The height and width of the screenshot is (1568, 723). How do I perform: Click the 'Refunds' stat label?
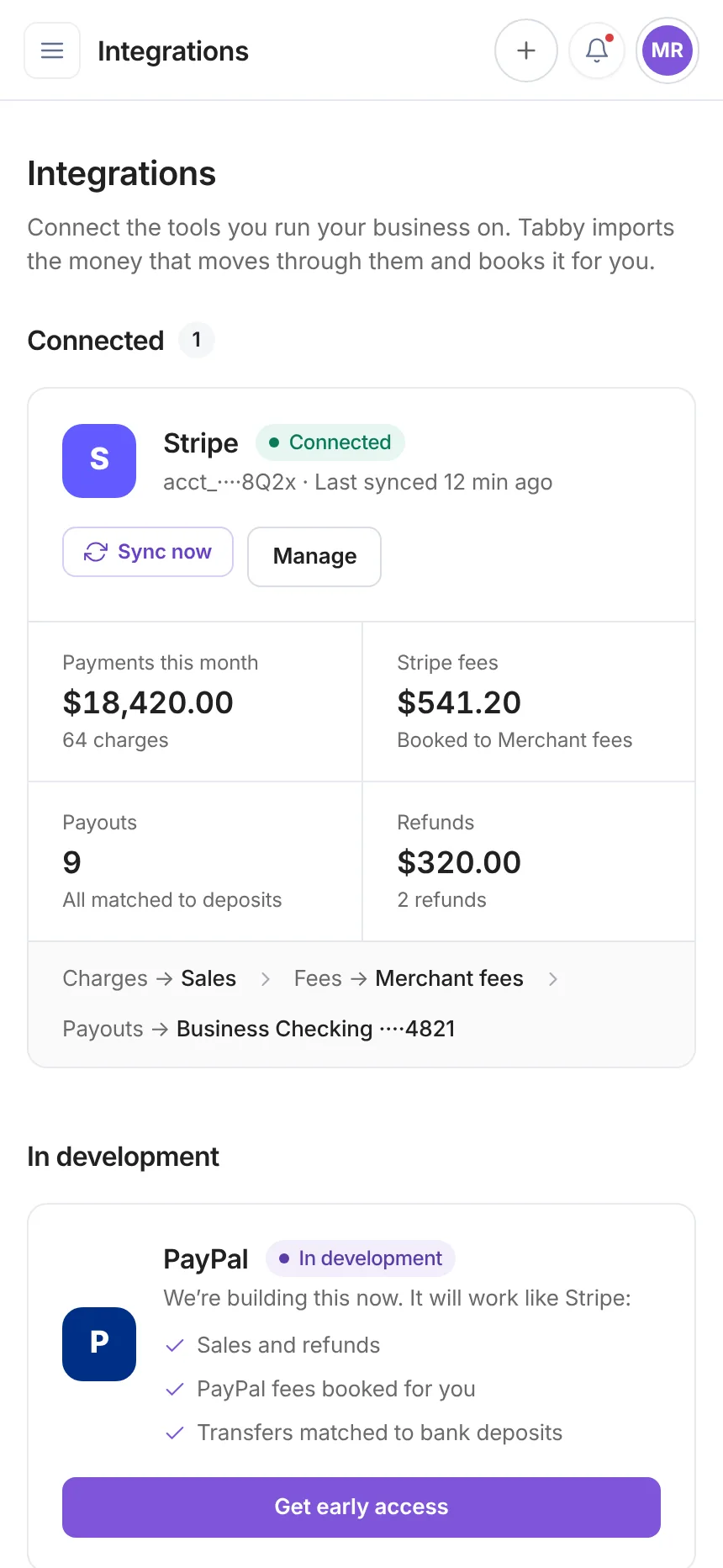[435, 823]
